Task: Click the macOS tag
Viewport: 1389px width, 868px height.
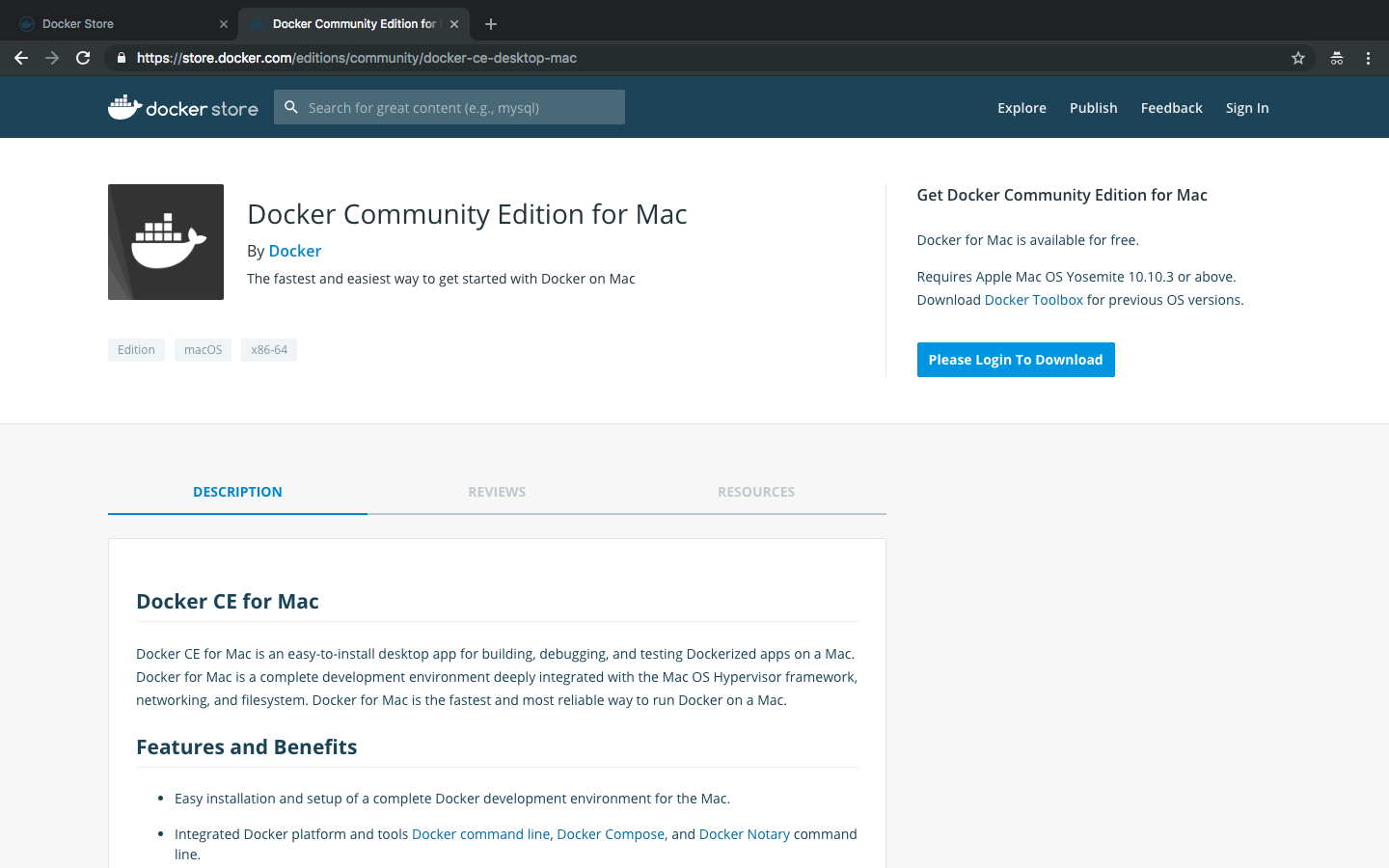Action: point(203,350)
